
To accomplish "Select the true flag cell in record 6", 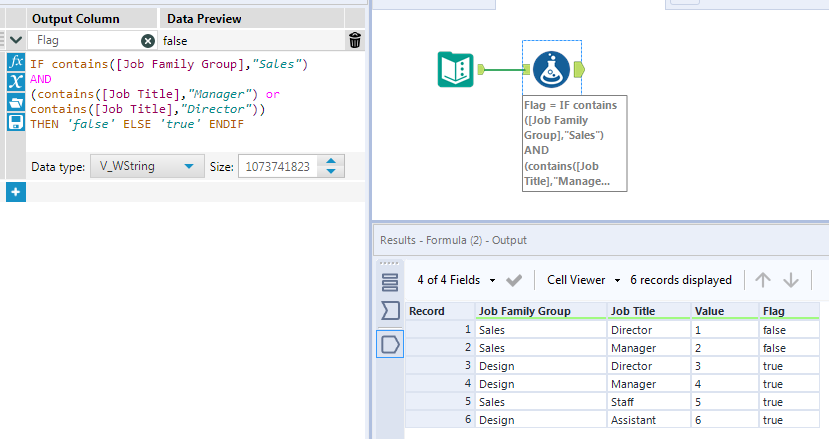I will coord(789,420).
